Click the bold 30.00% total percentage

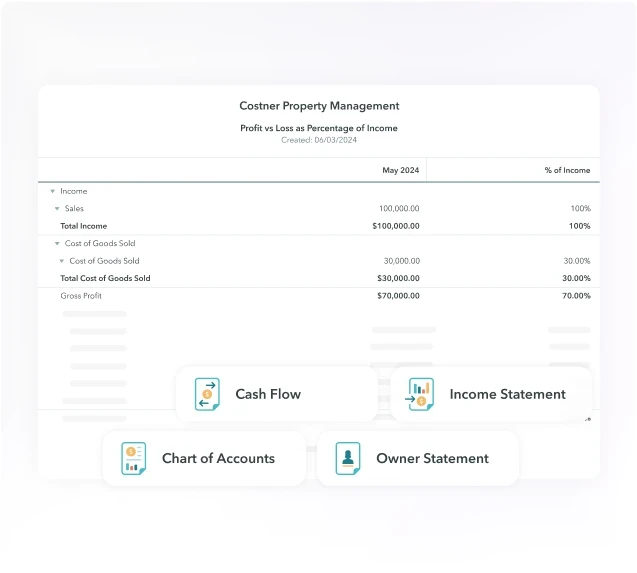(x=576, y=278)
